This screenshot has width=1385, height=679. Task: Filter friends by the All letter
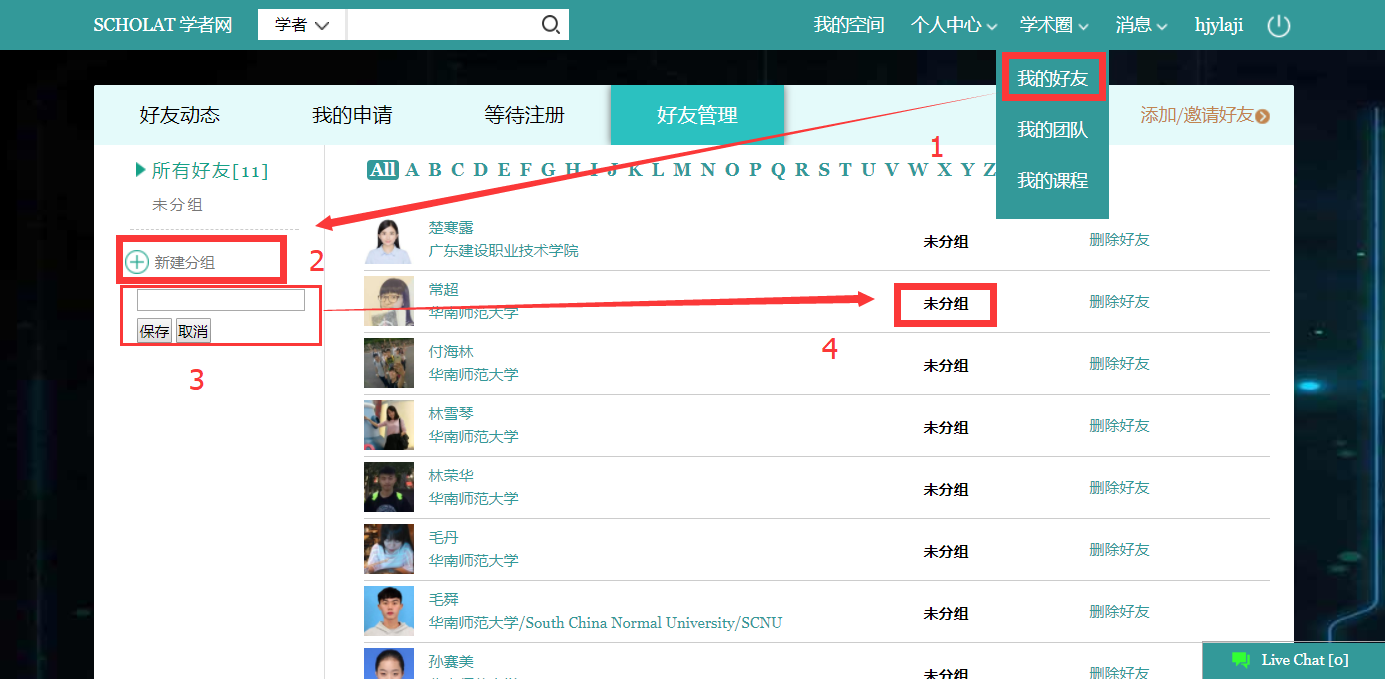[382, 170]
